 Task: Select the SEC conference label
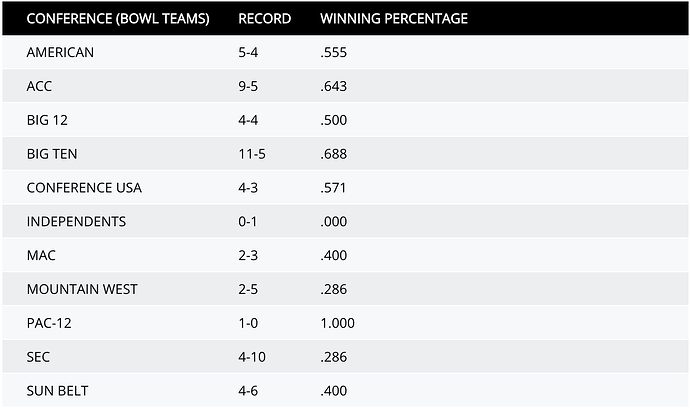coord(38,357)
